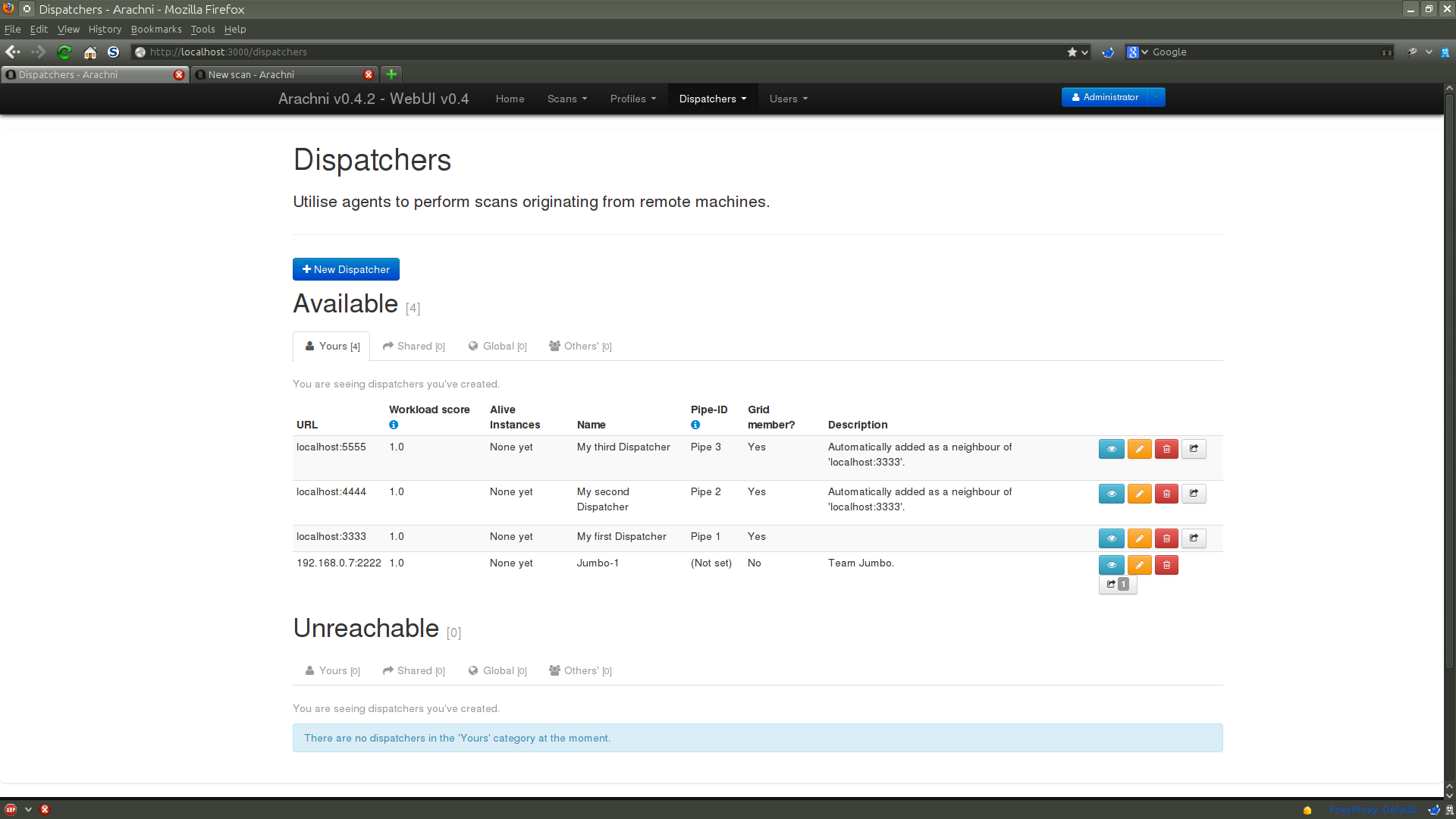
Task: Select the Yours [0] tab under Unreachable
Action: coord(332,670)
